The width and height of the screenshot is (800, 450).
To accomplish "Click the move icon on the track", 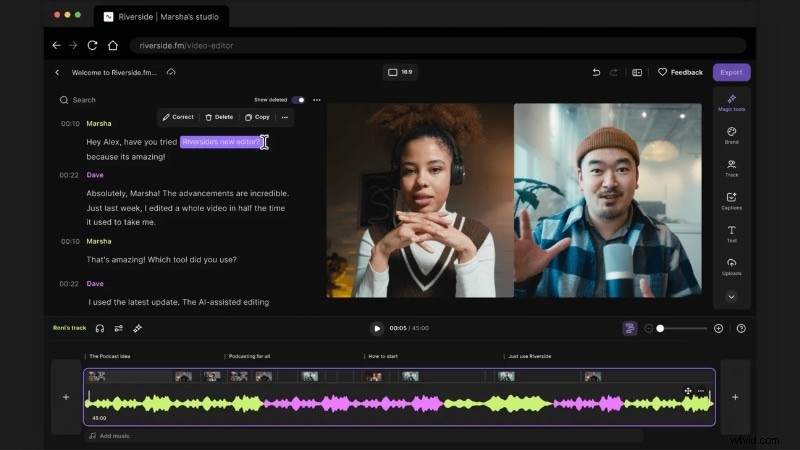I will tap(688, 391).
